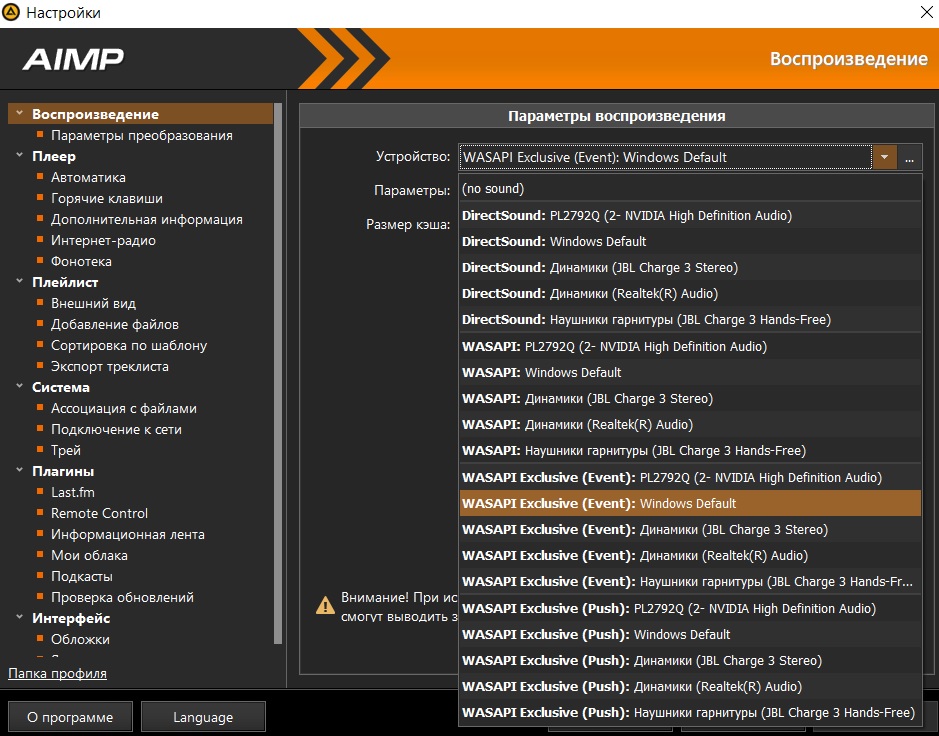Open Информационная лента plugin settings
Image resolution: width=939 pixels, height=736 pixels.
[128, 534]
